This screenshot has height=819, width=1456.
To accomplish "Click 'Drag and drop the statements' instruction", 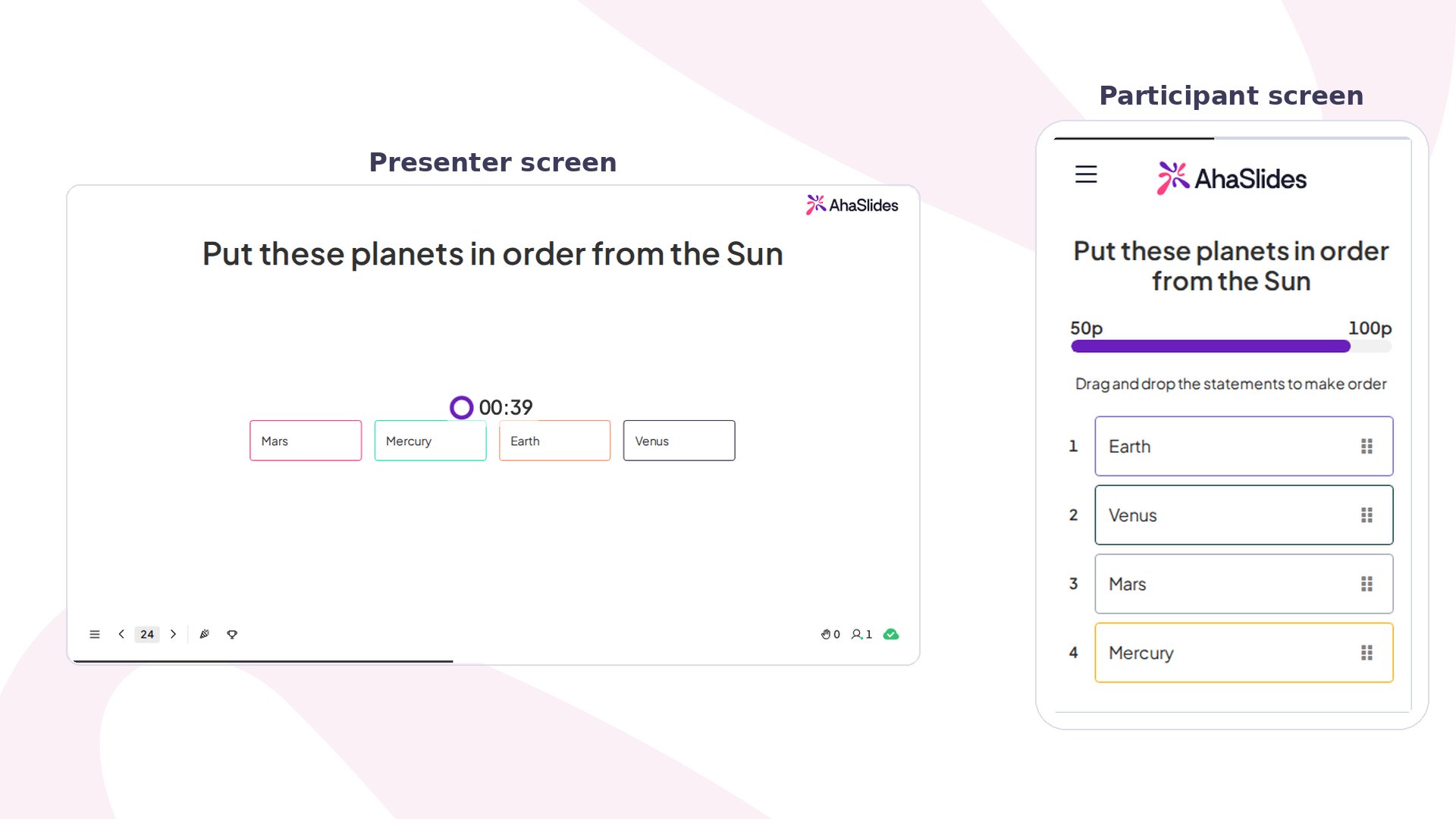I will pyautogui.click(x=1231, y=384).
